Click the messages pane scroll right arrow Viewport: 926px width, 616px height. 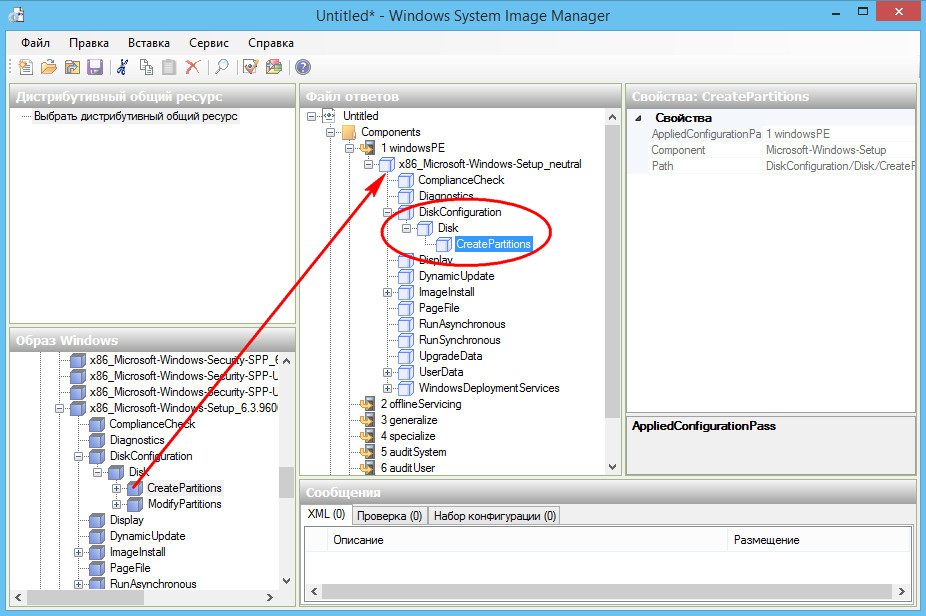[x=902, y=591]
